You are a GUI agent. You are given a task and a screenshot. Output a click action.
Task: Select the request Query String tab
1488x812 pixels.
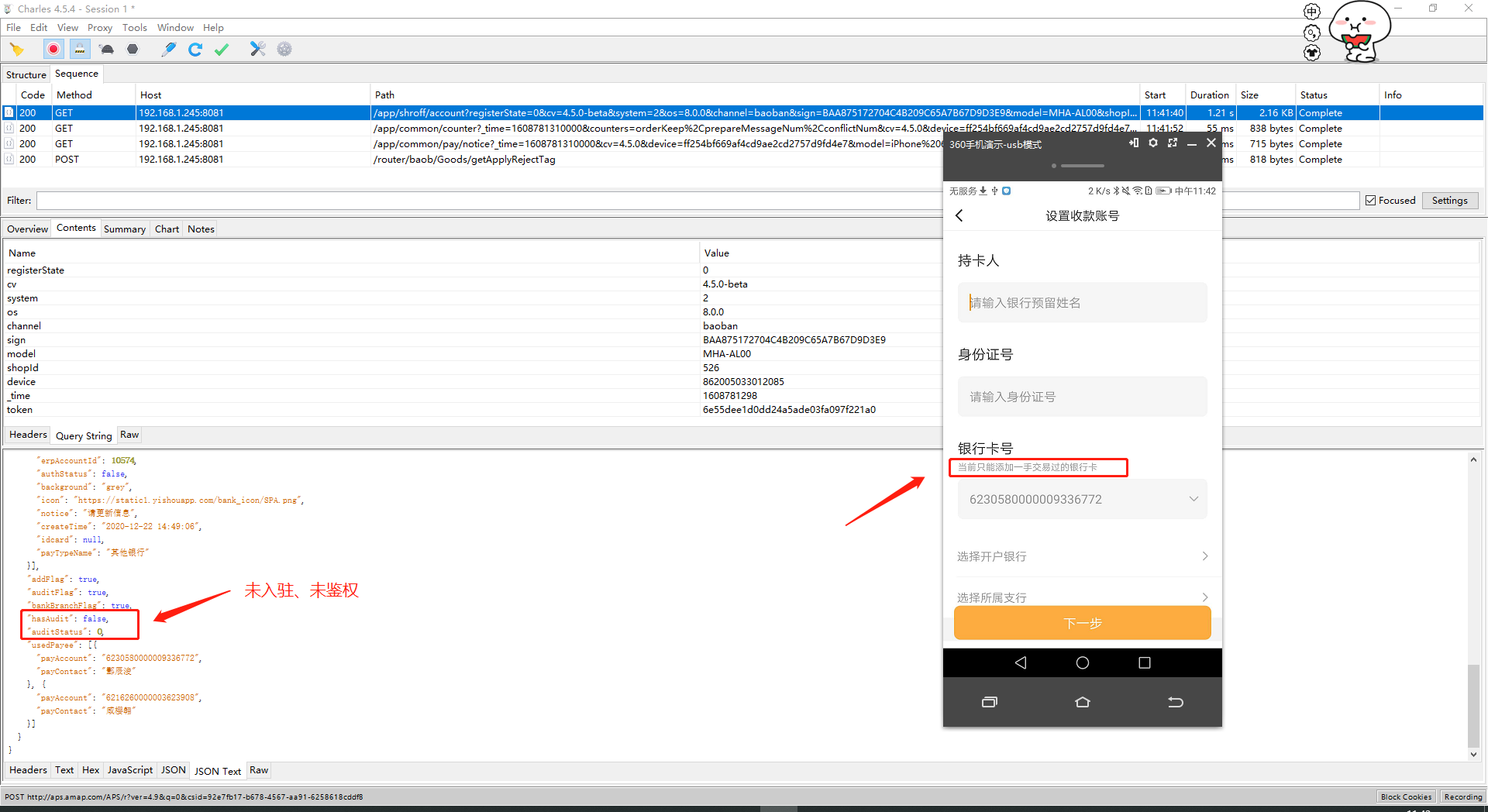(x=84, y=436)
